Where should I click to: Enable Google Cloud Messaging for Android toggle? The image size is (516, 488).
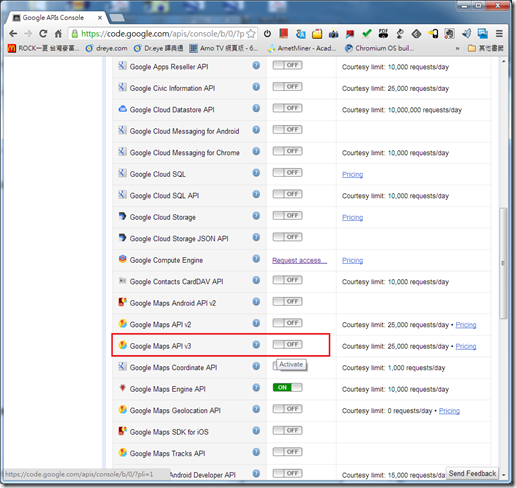(x=287, y=130)
